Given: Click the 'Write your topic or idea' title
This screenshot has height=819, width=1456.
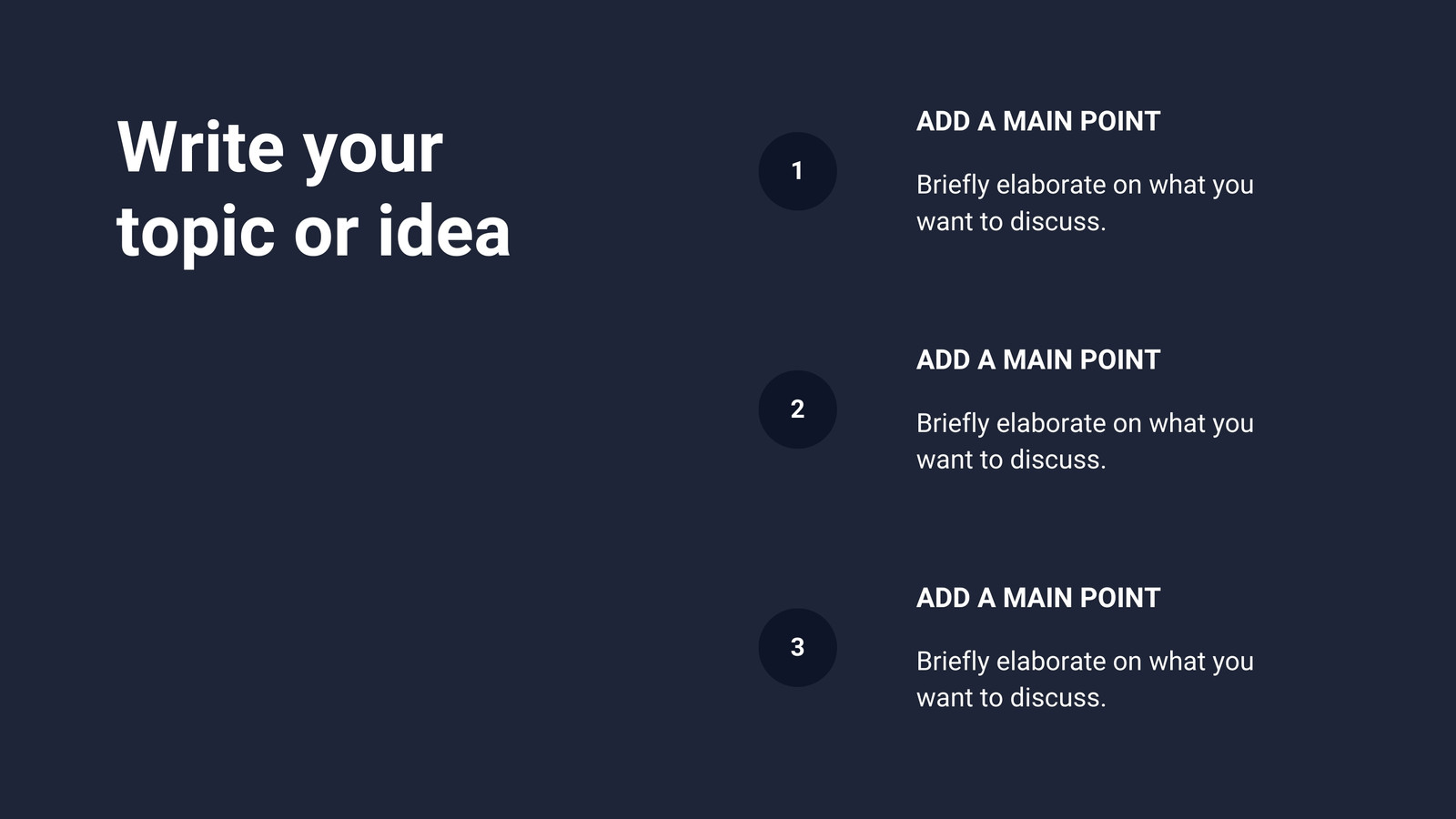Looking at the screenshot, I should coord(314,189).
